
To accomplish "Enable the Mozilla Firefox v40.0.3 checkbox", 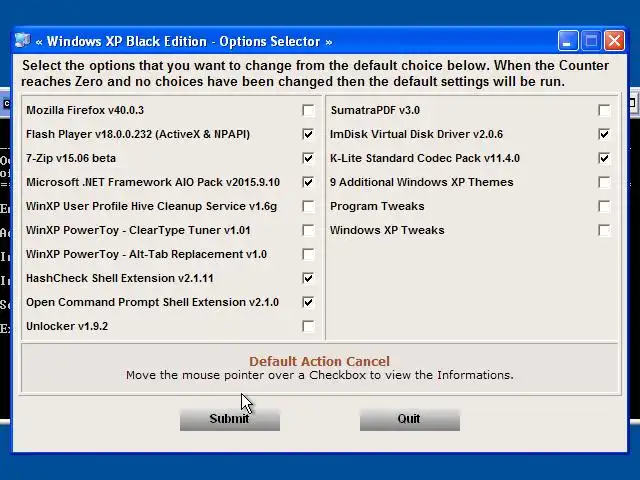I will tap(308, 110).
